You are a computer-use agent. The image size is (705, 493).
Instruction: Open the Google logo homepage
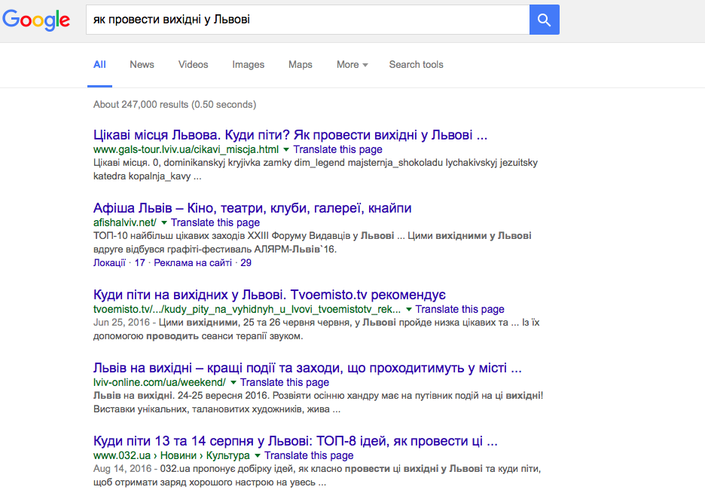point(36,20)
